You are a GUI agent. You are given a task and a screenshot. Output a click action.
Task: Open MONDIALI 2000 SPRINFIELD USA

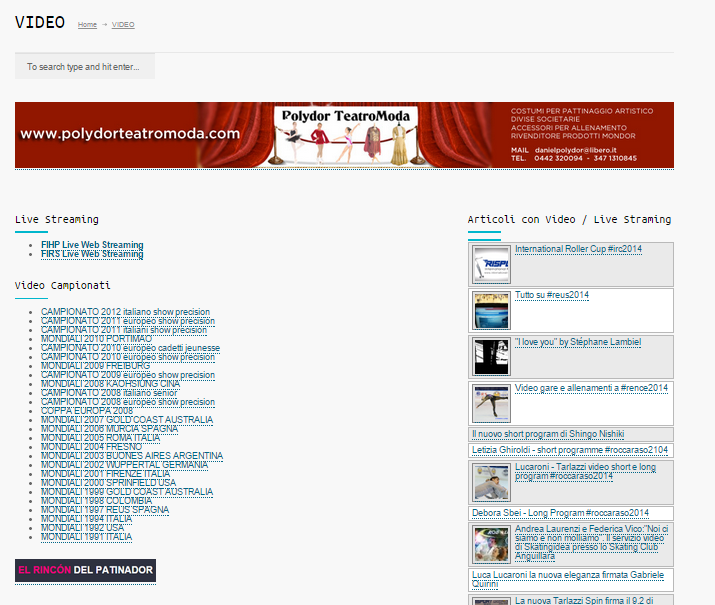[x=109, y=483]
